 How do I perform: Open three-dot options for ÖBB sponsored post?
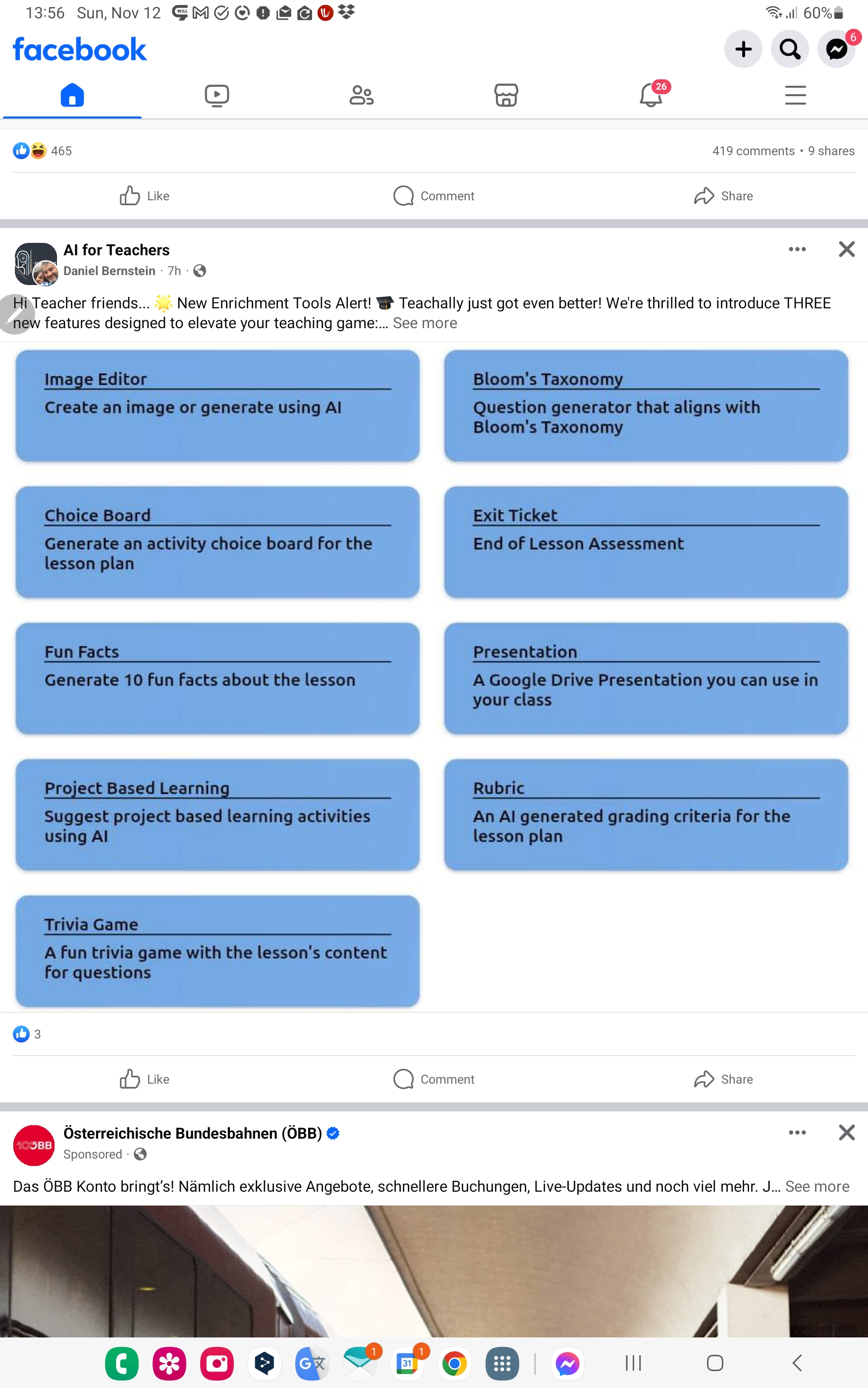point(797,1132)
